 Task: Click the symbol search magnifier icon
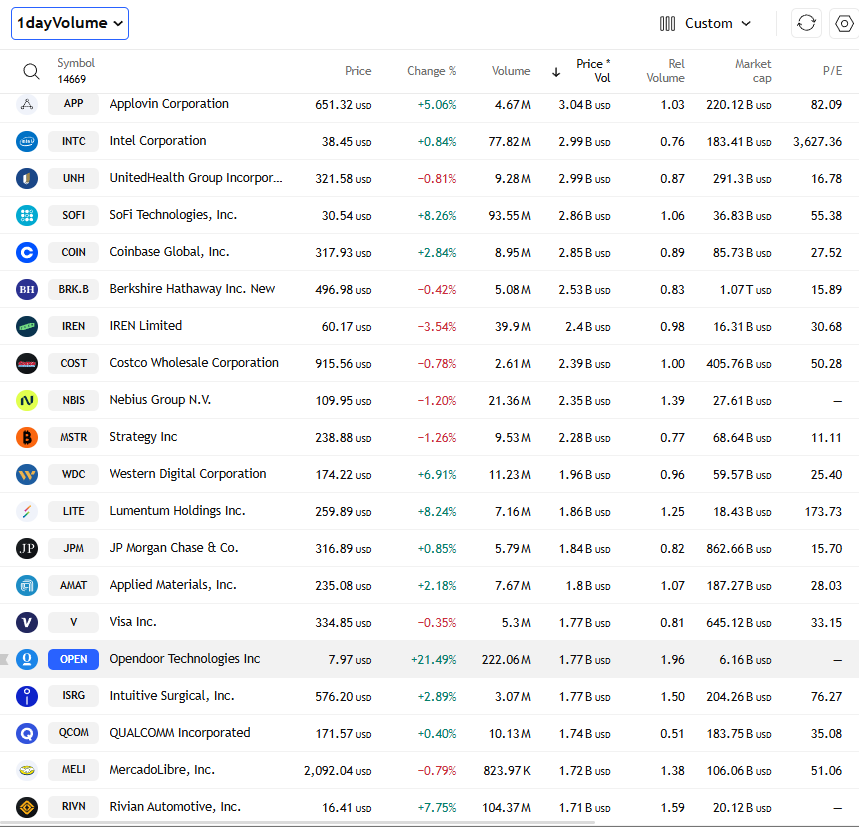tap(31, 71)
